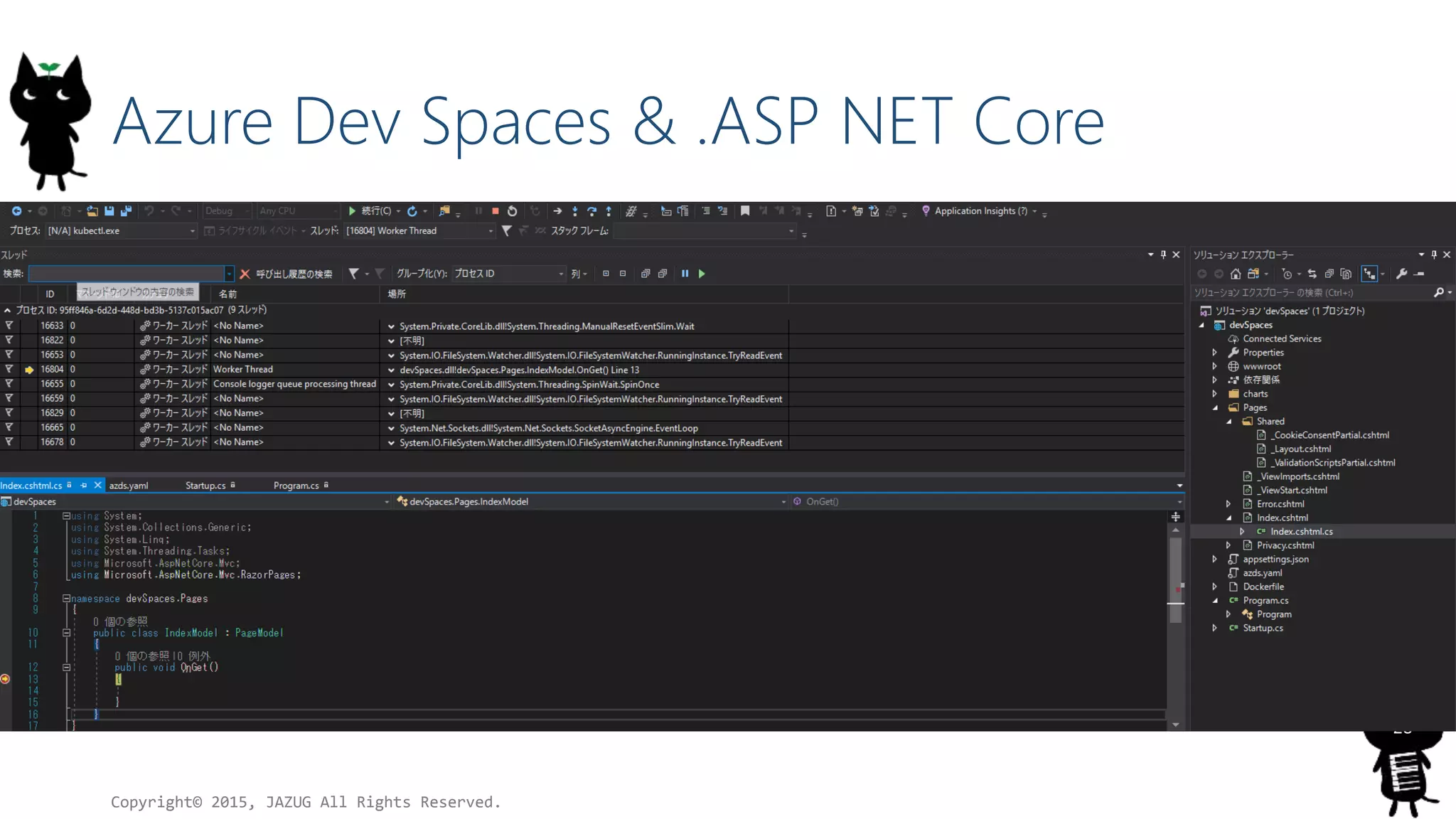The image size is (1456, 819).
Task: Click the Application Insights lightbulb button
Action: [973, 211]
